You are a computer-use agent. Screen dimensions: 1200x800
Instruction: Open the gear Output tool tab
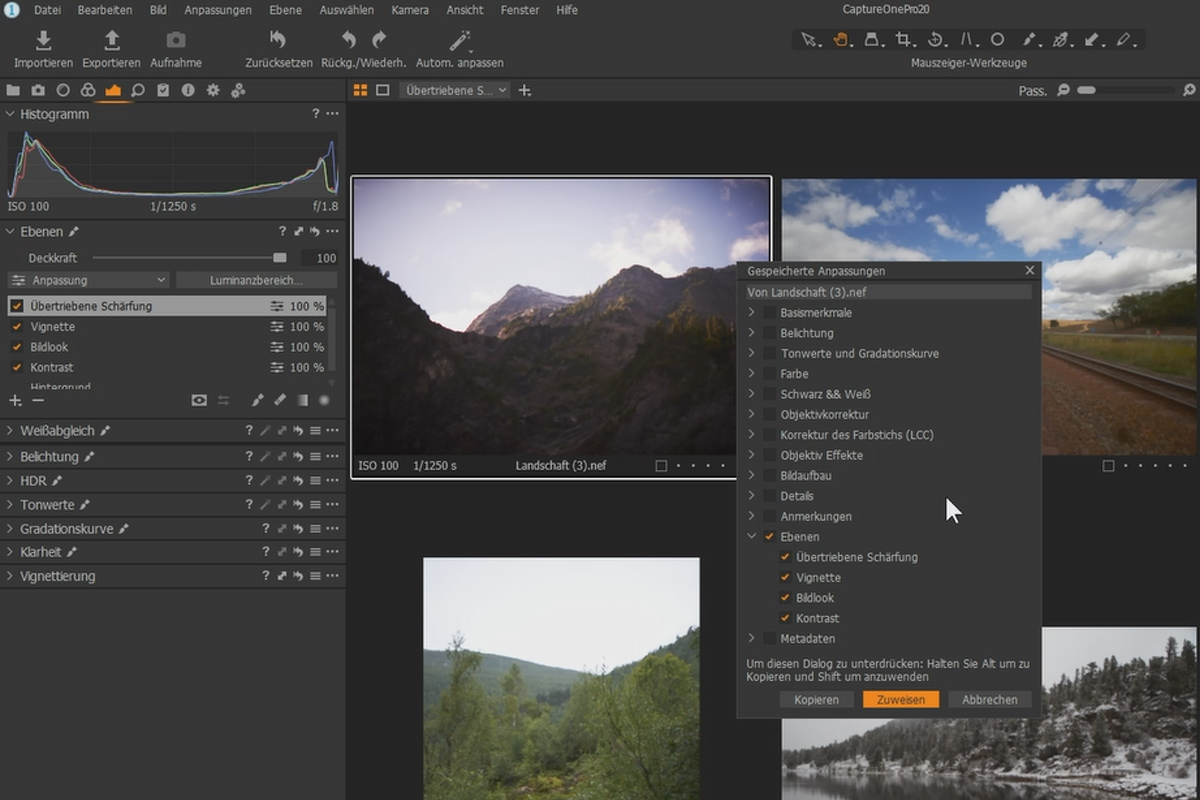click(x=213, y=90)
